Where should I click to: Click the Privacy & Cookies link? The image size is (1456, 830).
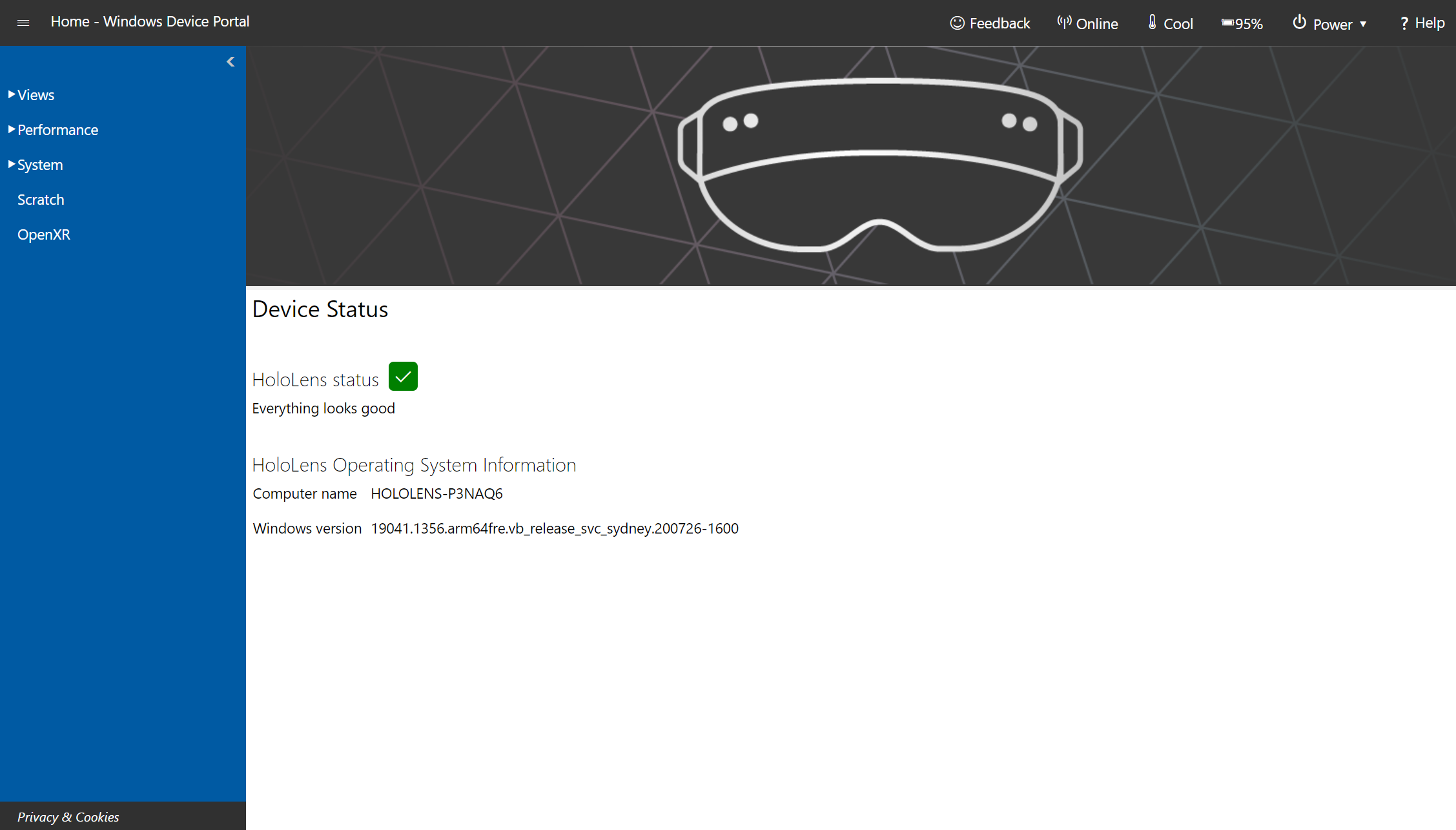[67, 816]
